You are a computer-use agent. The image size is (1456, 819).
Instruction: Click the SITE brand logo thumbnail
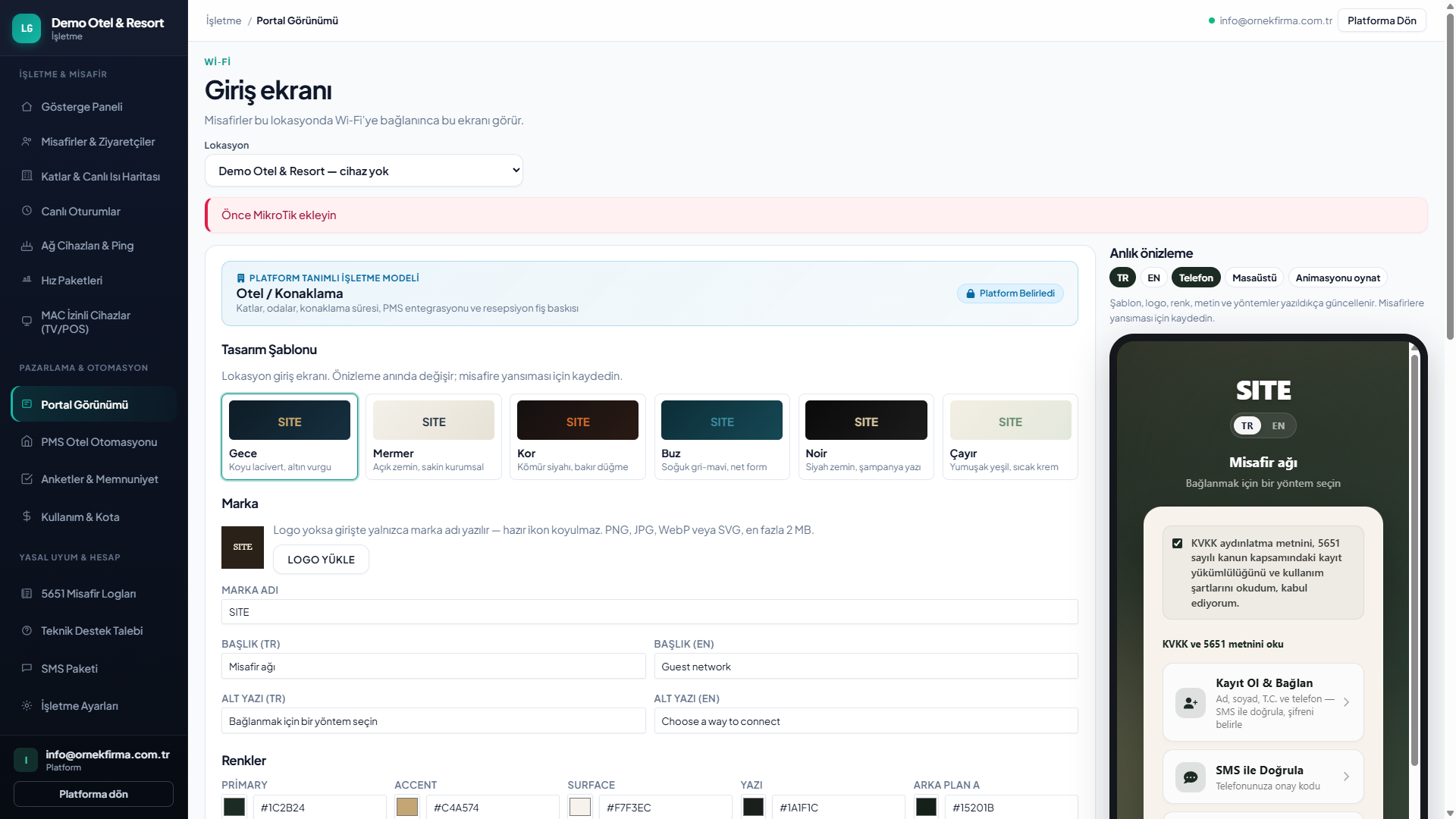click(x=243, y=548)
